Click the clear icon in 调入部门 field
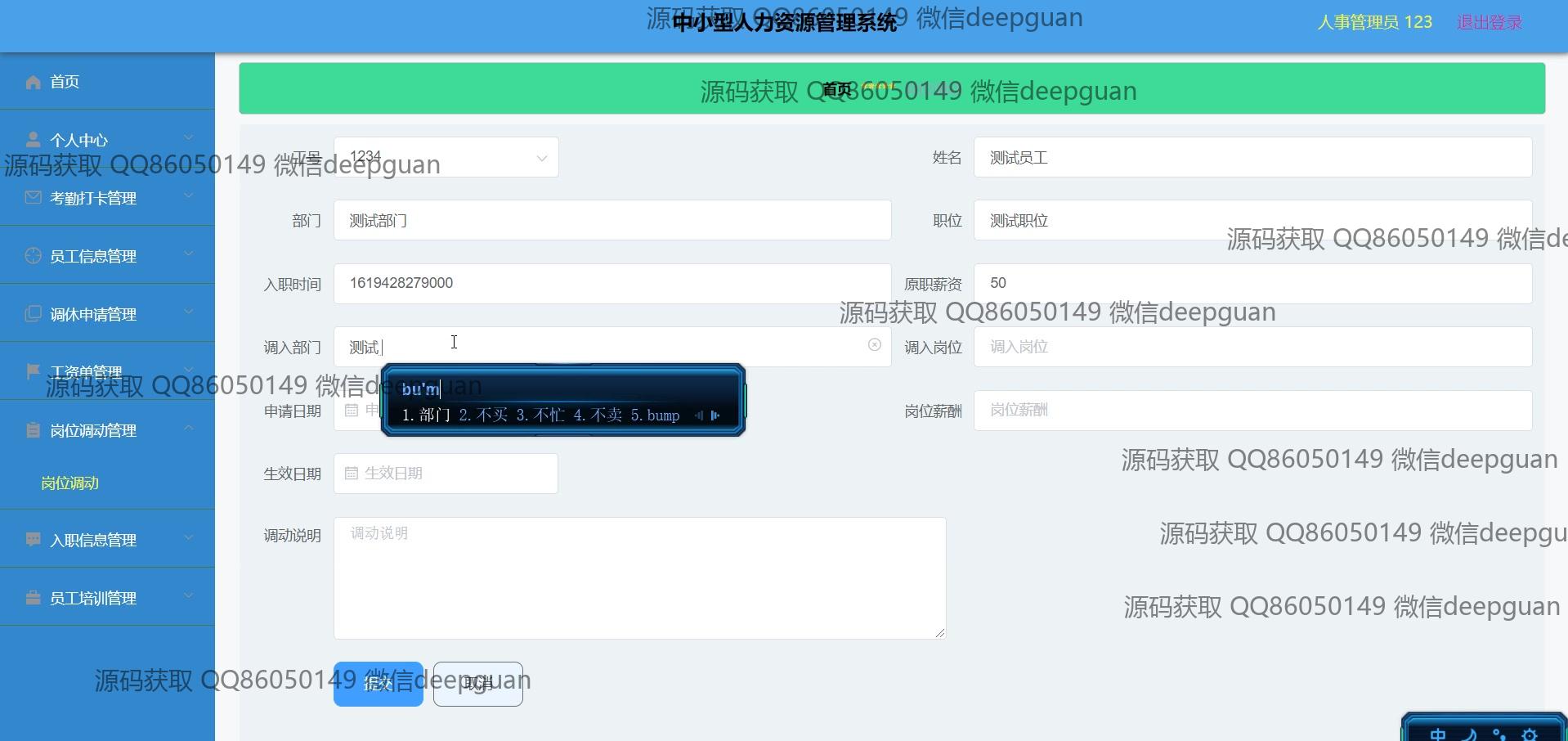 tap(874, 345)
